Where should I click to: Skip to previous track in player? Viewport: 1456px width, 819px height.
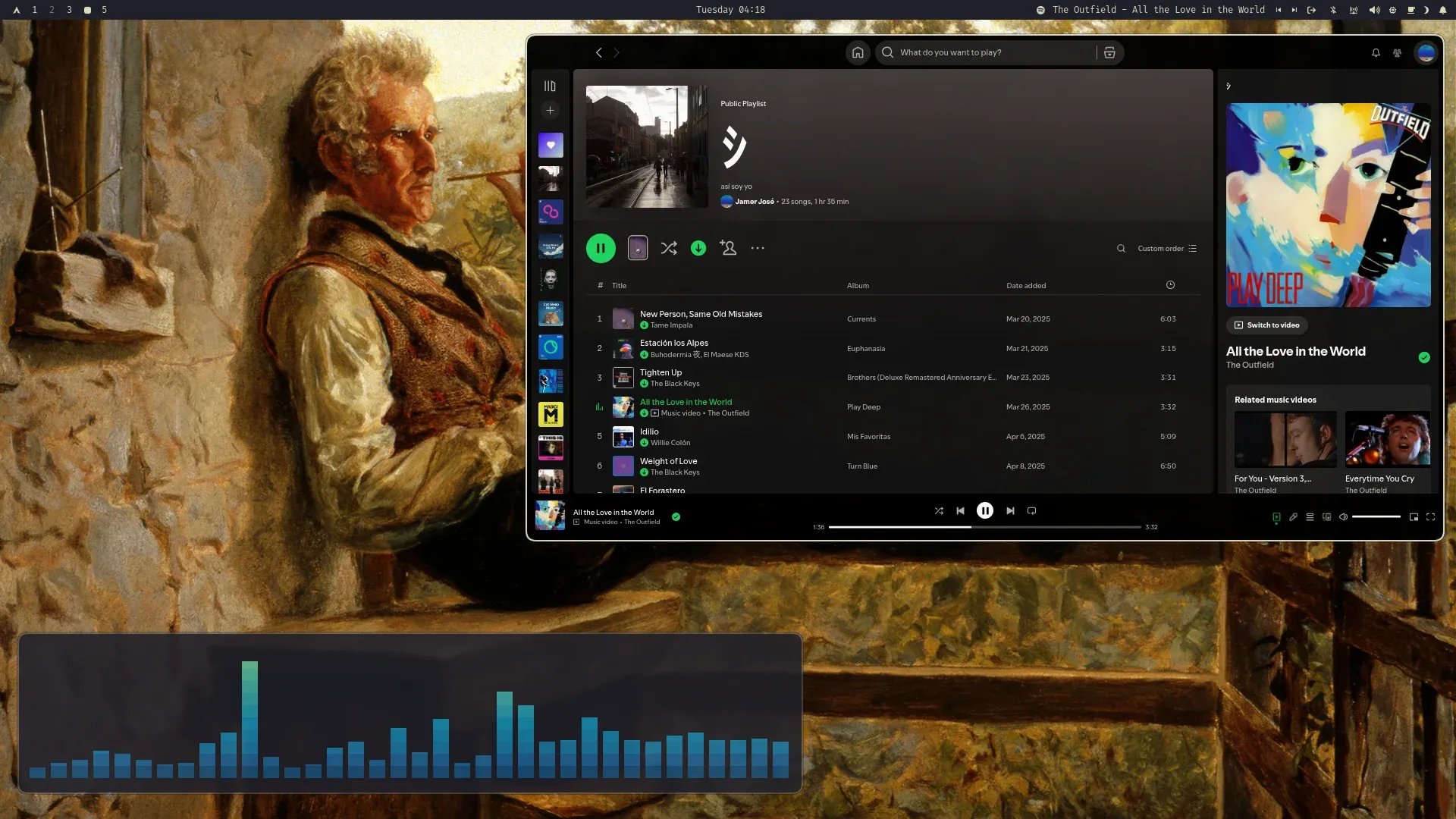click(x=960, y=510)
